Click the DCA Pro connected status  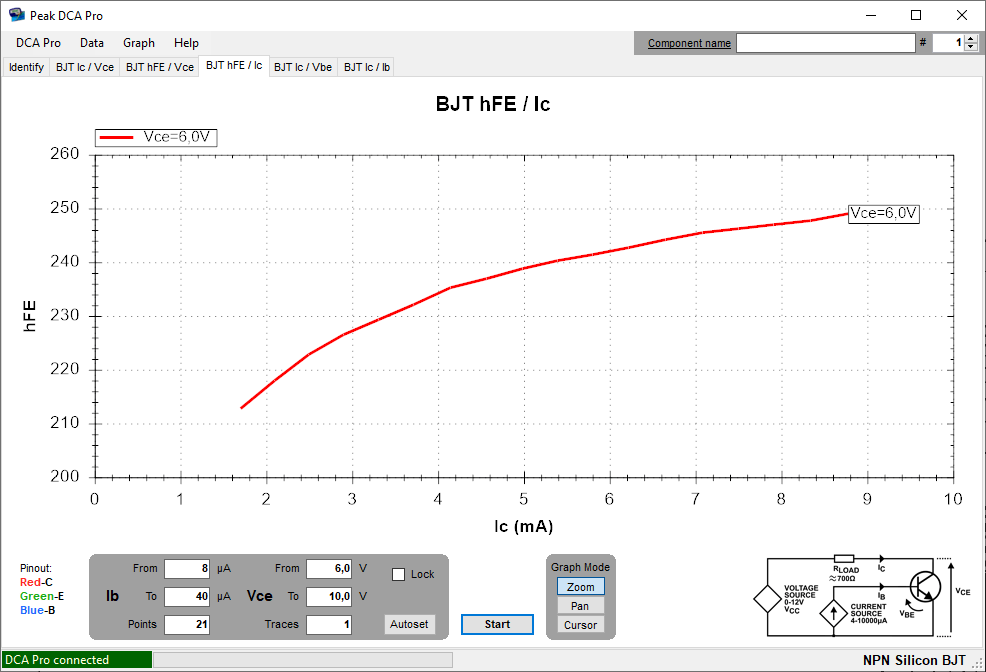click(76, 659)
